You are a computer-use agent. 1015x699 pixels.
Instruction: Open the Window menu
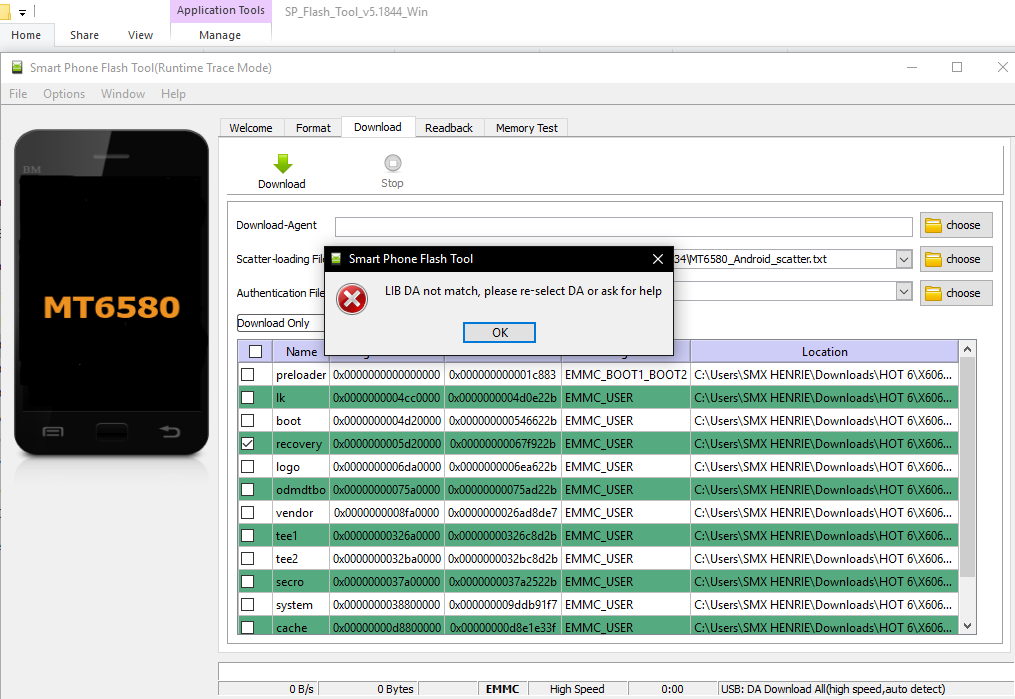[123, 94]
